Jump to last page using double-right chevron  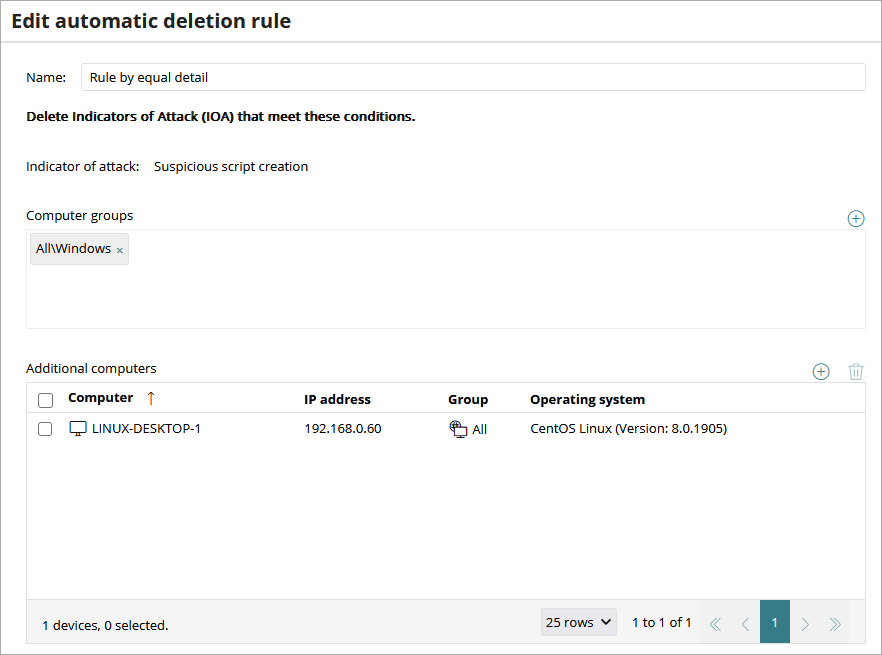835,622
